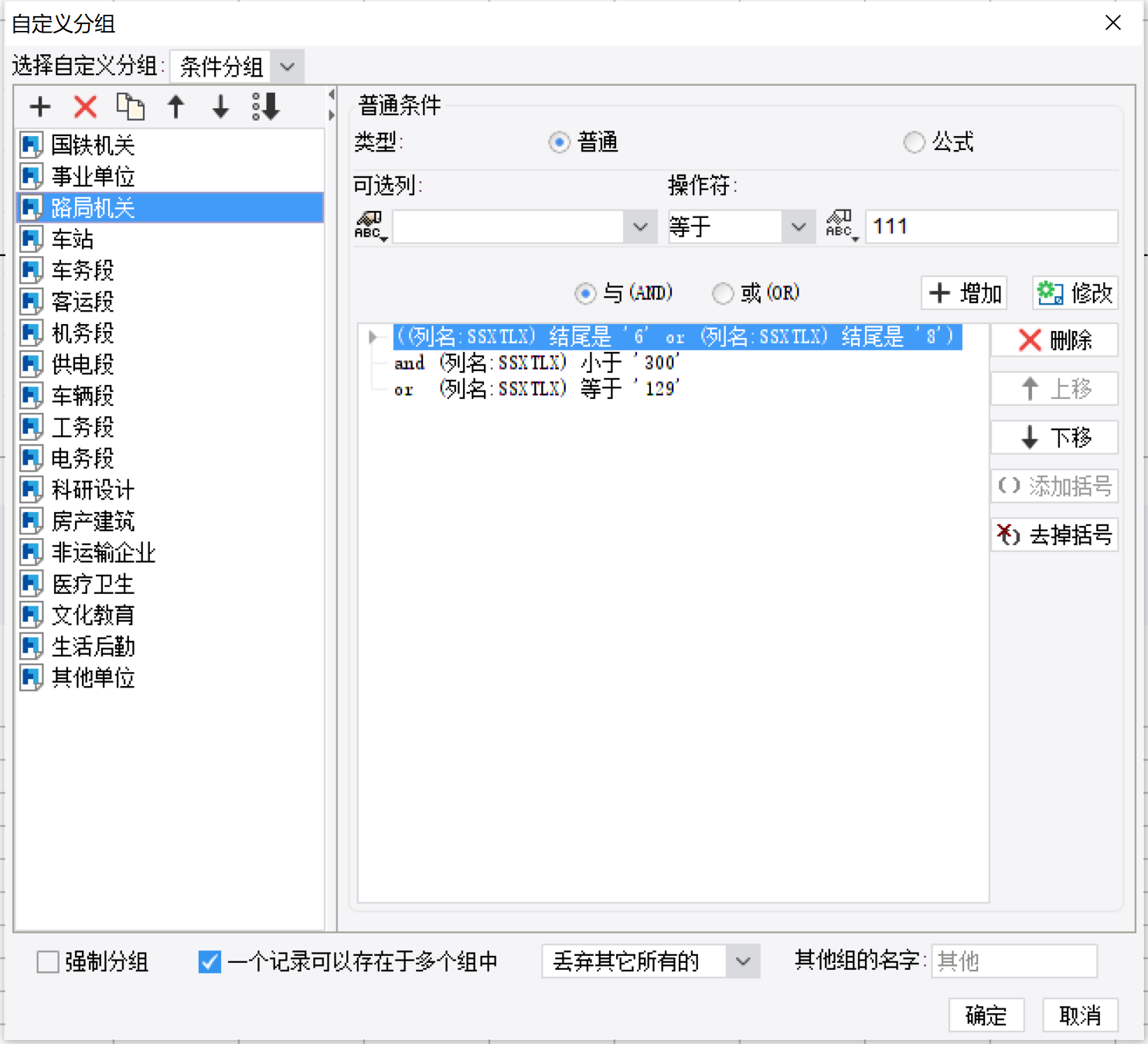This screenshot has width=1148, height=1044.
Task: Click the value field containing 111
Action: point(992,227)
